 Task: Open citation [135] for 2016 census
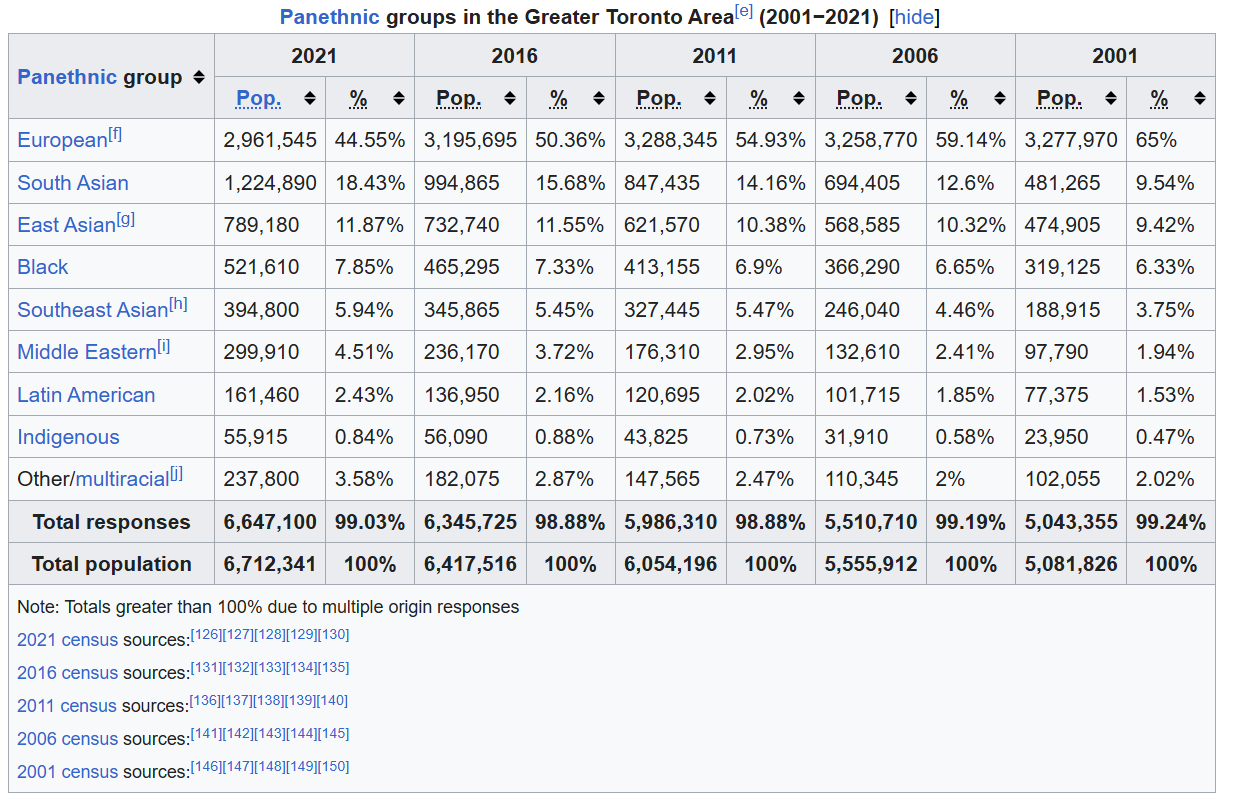pos(334,668)
